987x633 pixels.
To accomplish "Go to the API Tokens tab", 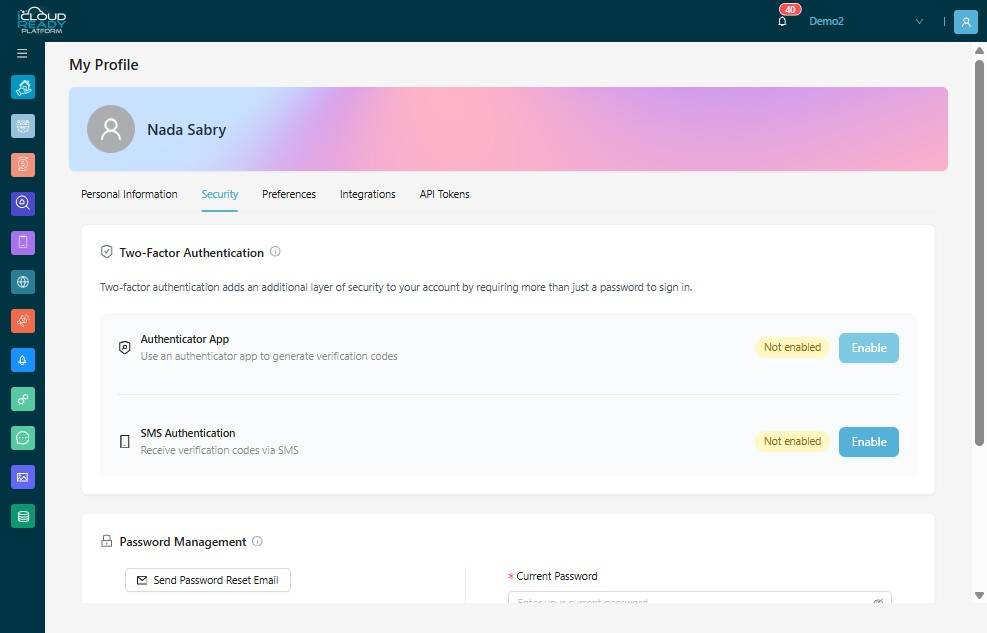I will click(444, 194).
